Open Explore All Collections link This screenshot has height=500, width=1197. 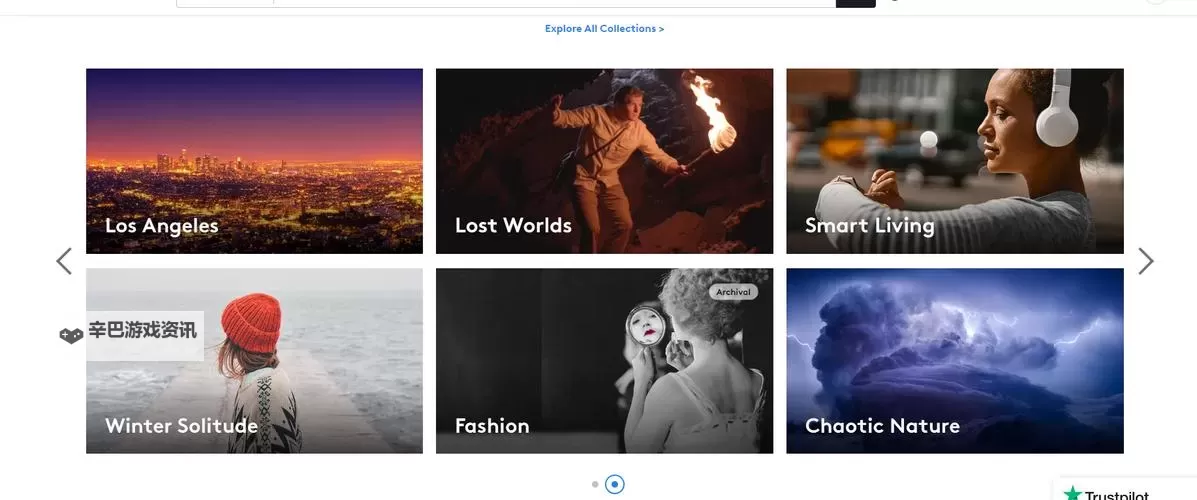[x=604, y=29]
